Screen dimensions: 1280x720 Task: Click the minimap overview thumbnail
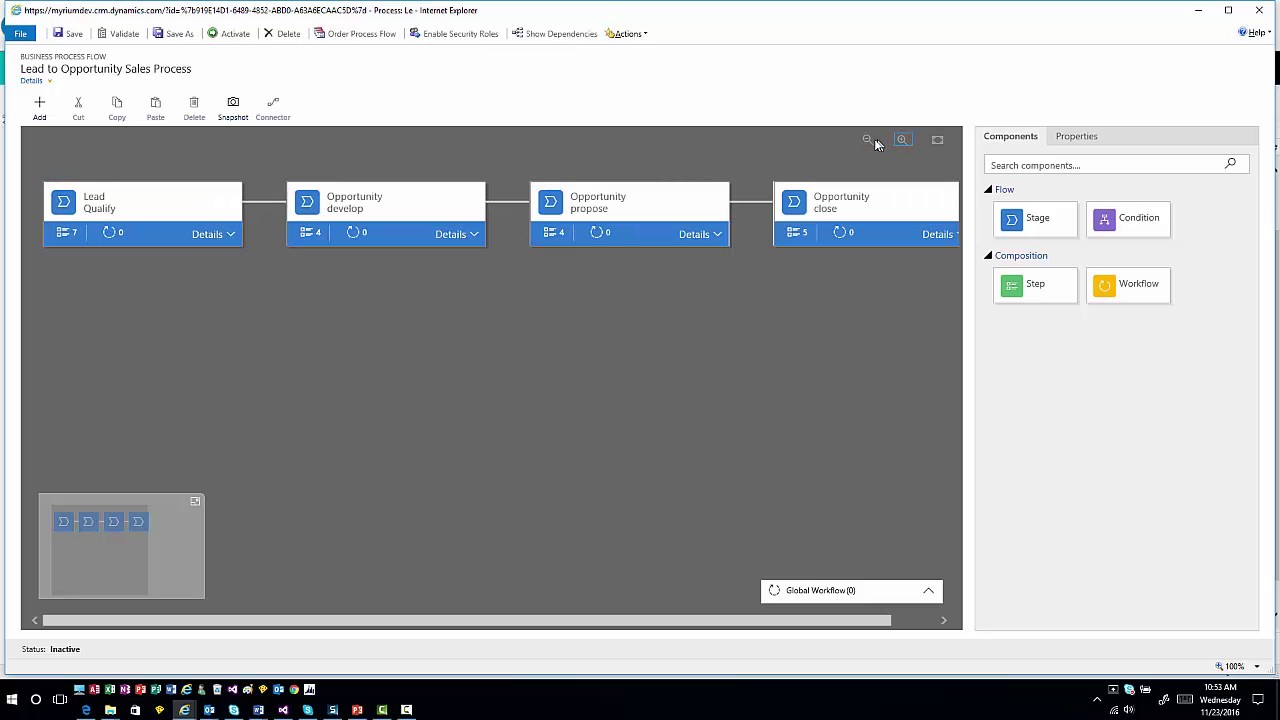[121, 546]
